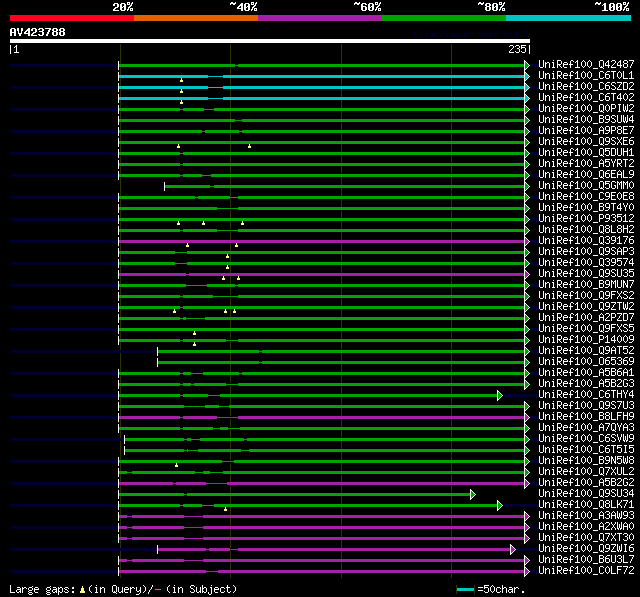Select UniRef100_Q9FXS5 label
The image size is (640, 597).
[x=586, y=329]
